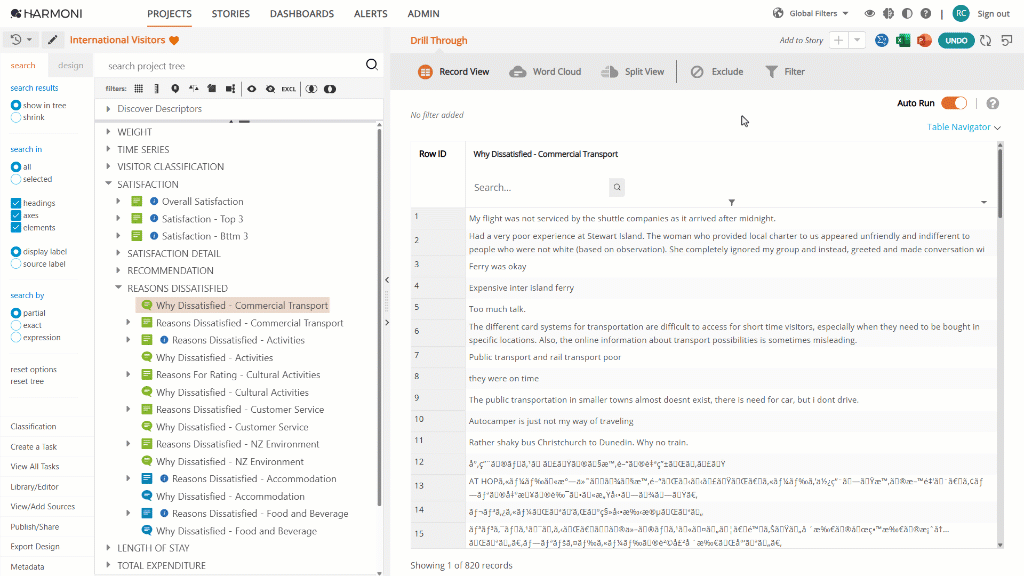Click the UNDO button
The width and height of the screenshot is (1024, 576).
tap(956, 40)
